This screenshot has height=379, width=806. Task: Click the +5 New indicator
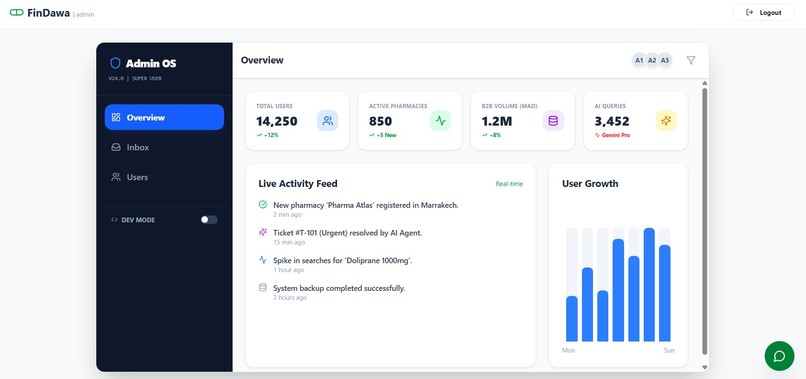tap(382, 135)
